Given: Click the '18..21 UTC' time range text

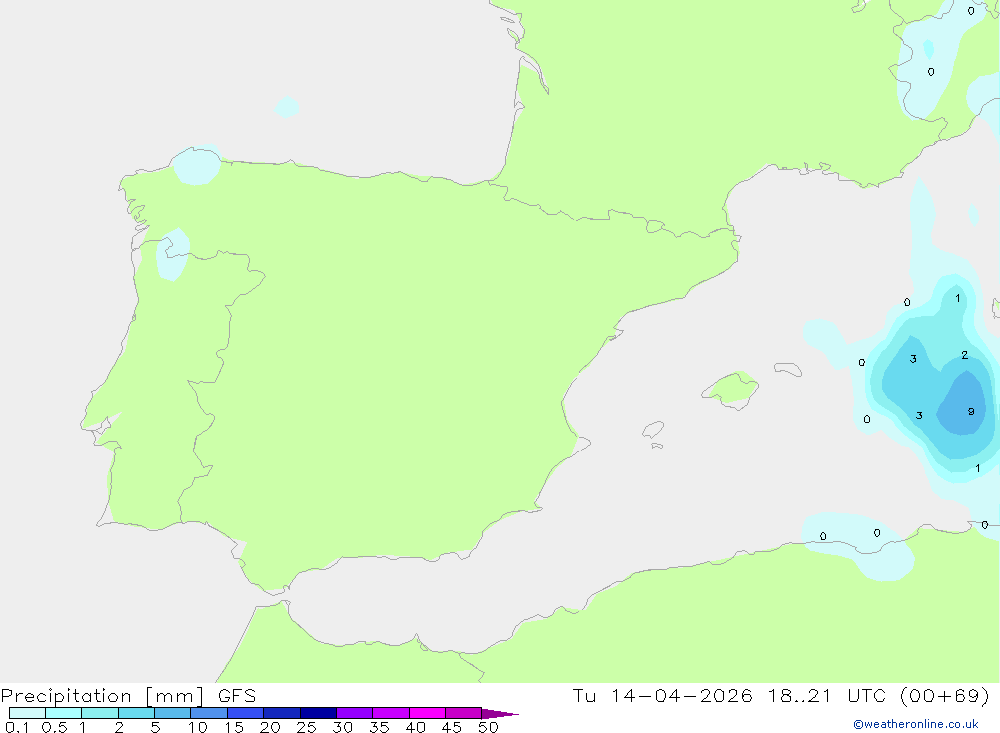Looking at the screenshot, I should click(x=828, y=695).
